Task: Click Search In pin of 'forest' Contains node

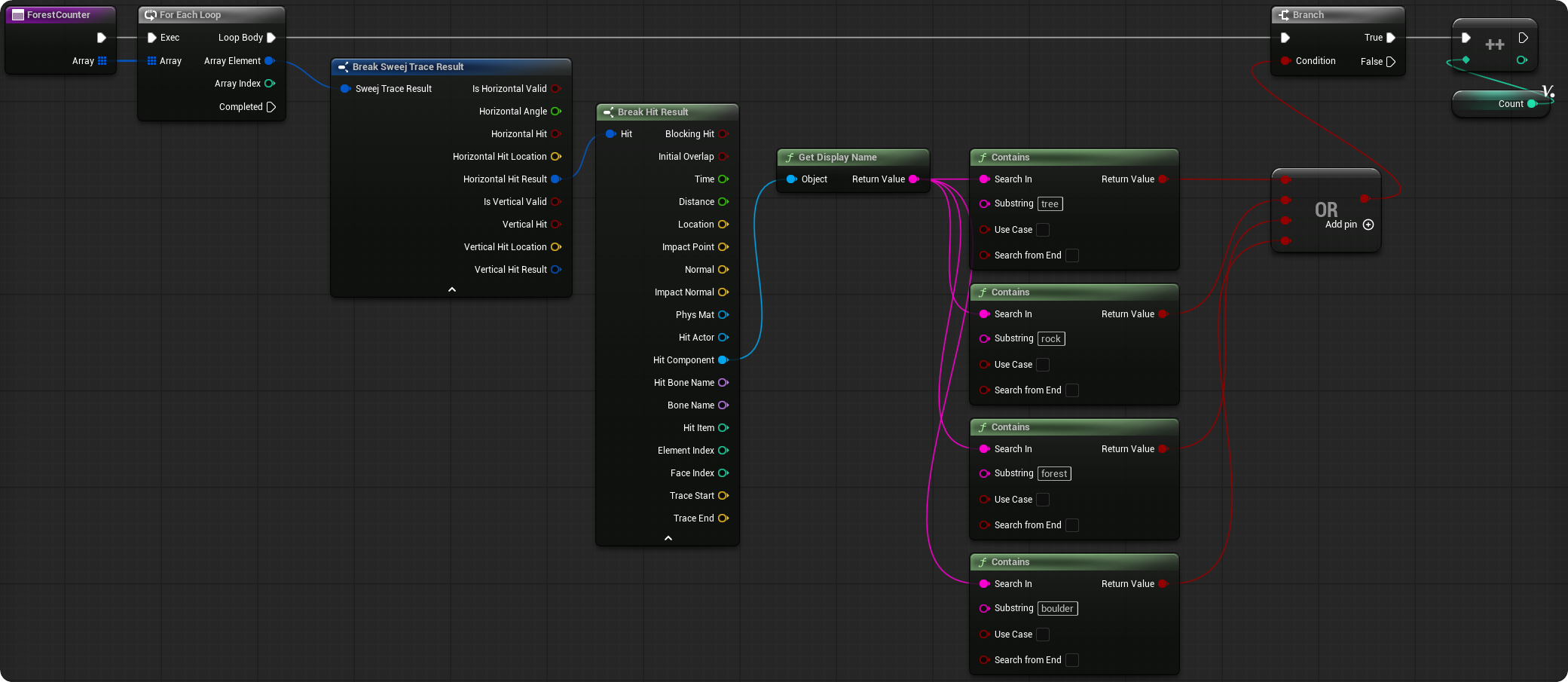Action: point(984,449)
